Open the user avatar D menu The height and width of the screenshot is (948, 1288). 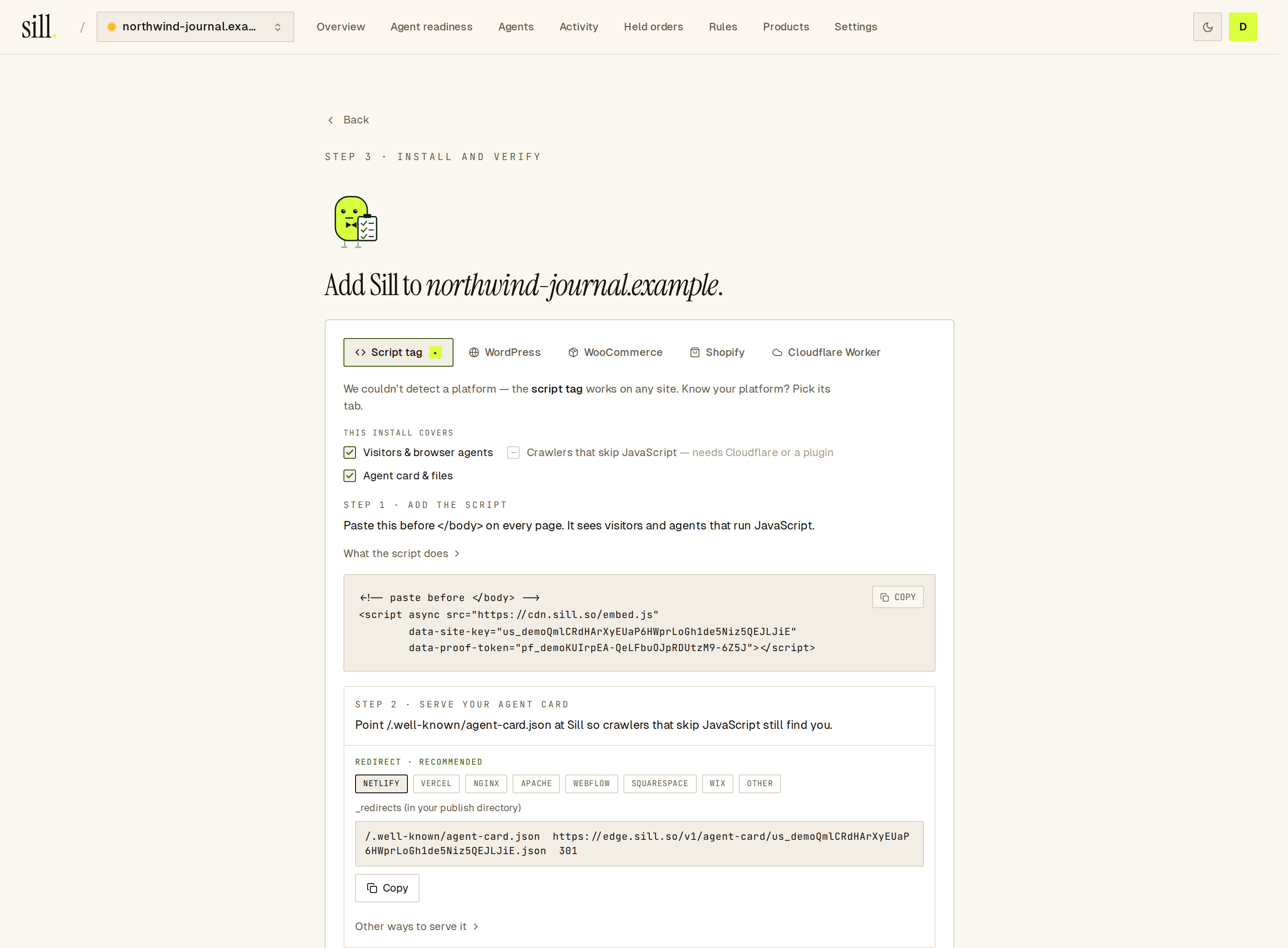(1243, 27)
